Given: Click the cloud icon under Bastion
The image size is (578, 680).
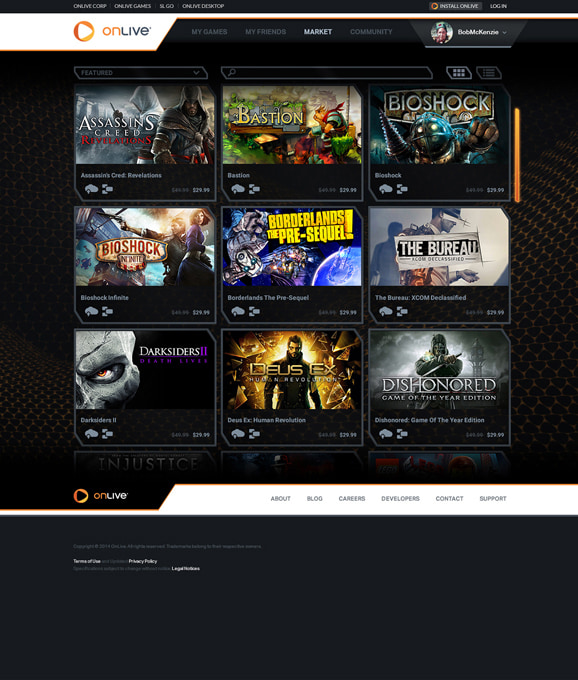Looking at the screenshot, I should point(238,189).
